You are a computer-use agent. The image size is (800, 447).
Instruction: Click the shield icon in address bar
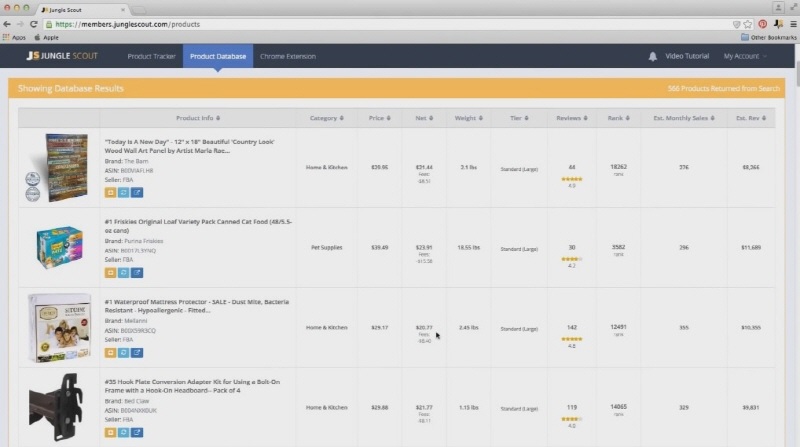point(736,24)
